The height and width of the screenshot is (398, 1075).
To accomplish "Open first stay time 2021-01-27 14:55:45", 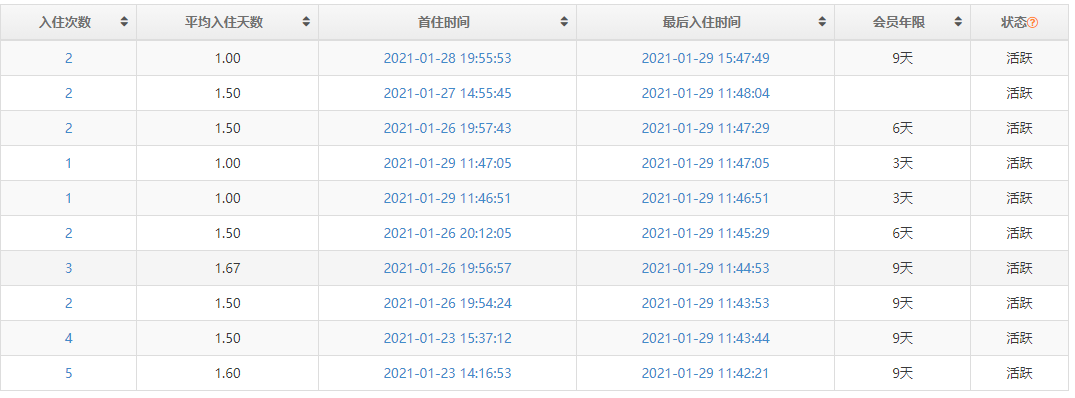I will coord(447,93).
